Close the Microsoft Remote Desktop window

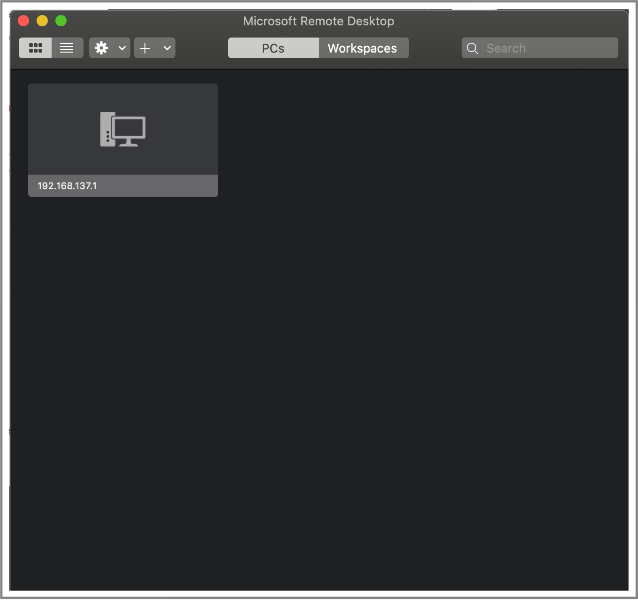24,20
